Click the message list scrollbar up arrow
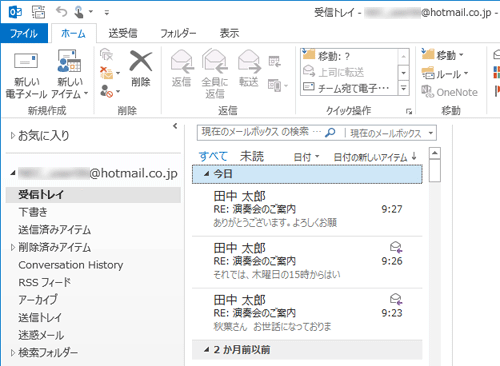Viewport: 500px width, 366px height. 435,153
